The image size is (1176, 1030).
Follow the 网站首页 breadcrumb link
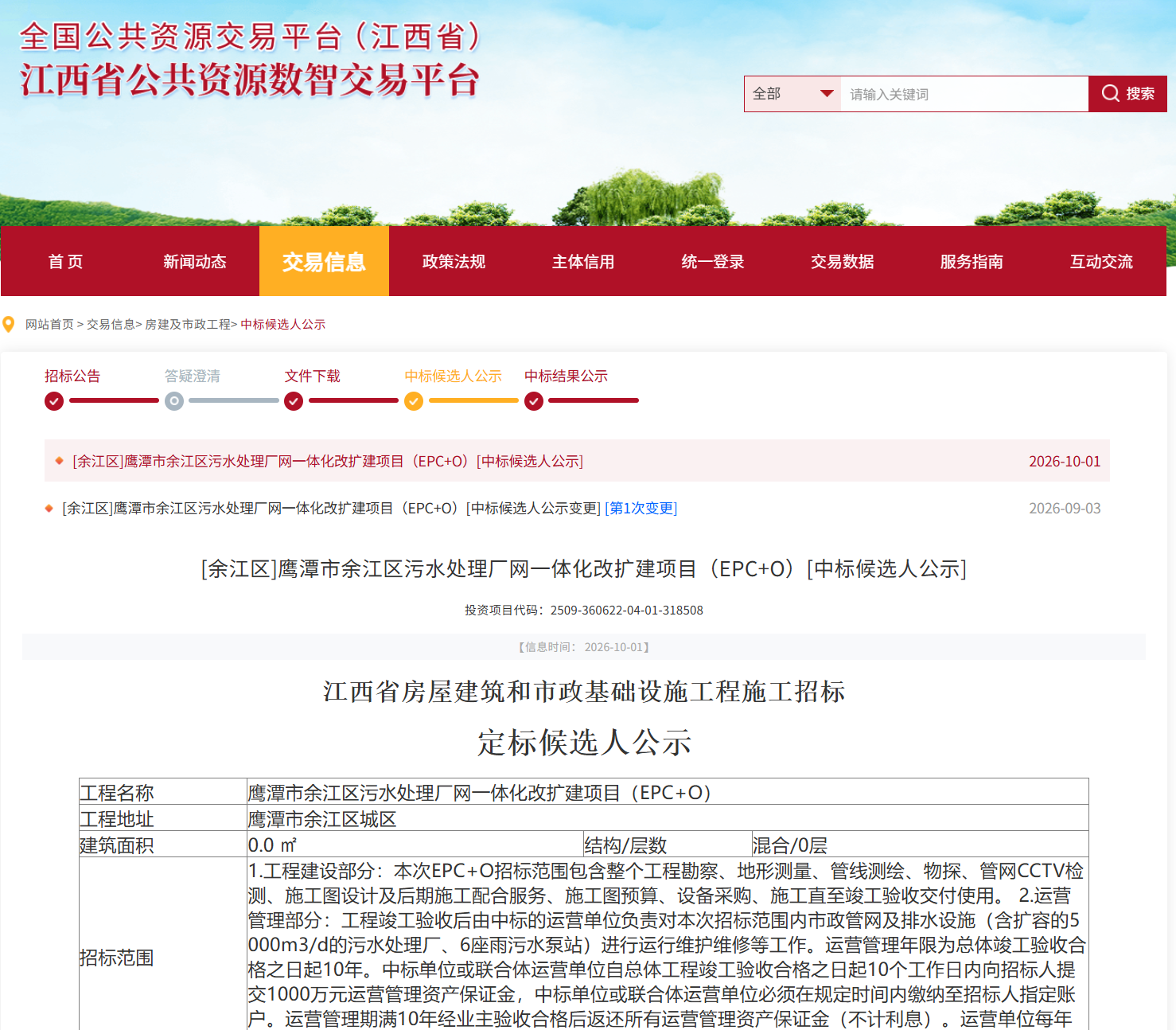(x=49, y=325)
